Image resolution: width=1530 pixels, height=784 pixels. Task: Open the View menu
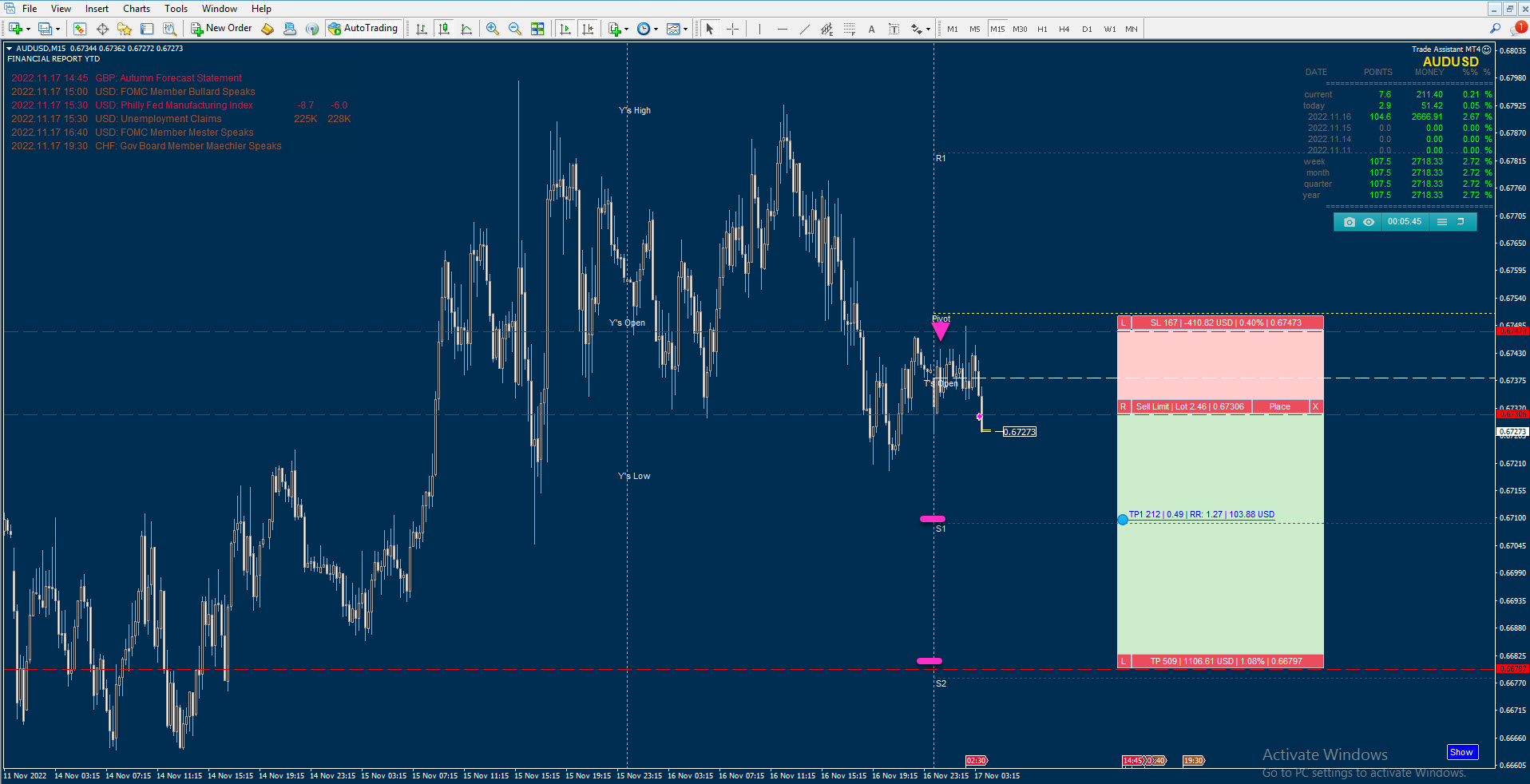61,9
